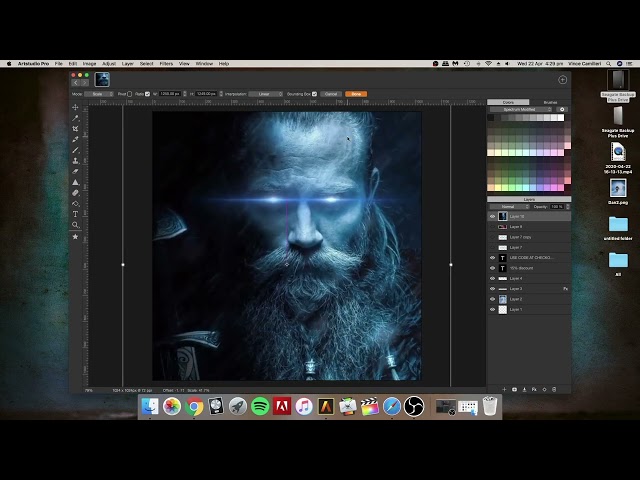The height and width of the screenshot is (480, 640).
Task: Show Layer 8 via visibility slot
Action: point(493,227)
